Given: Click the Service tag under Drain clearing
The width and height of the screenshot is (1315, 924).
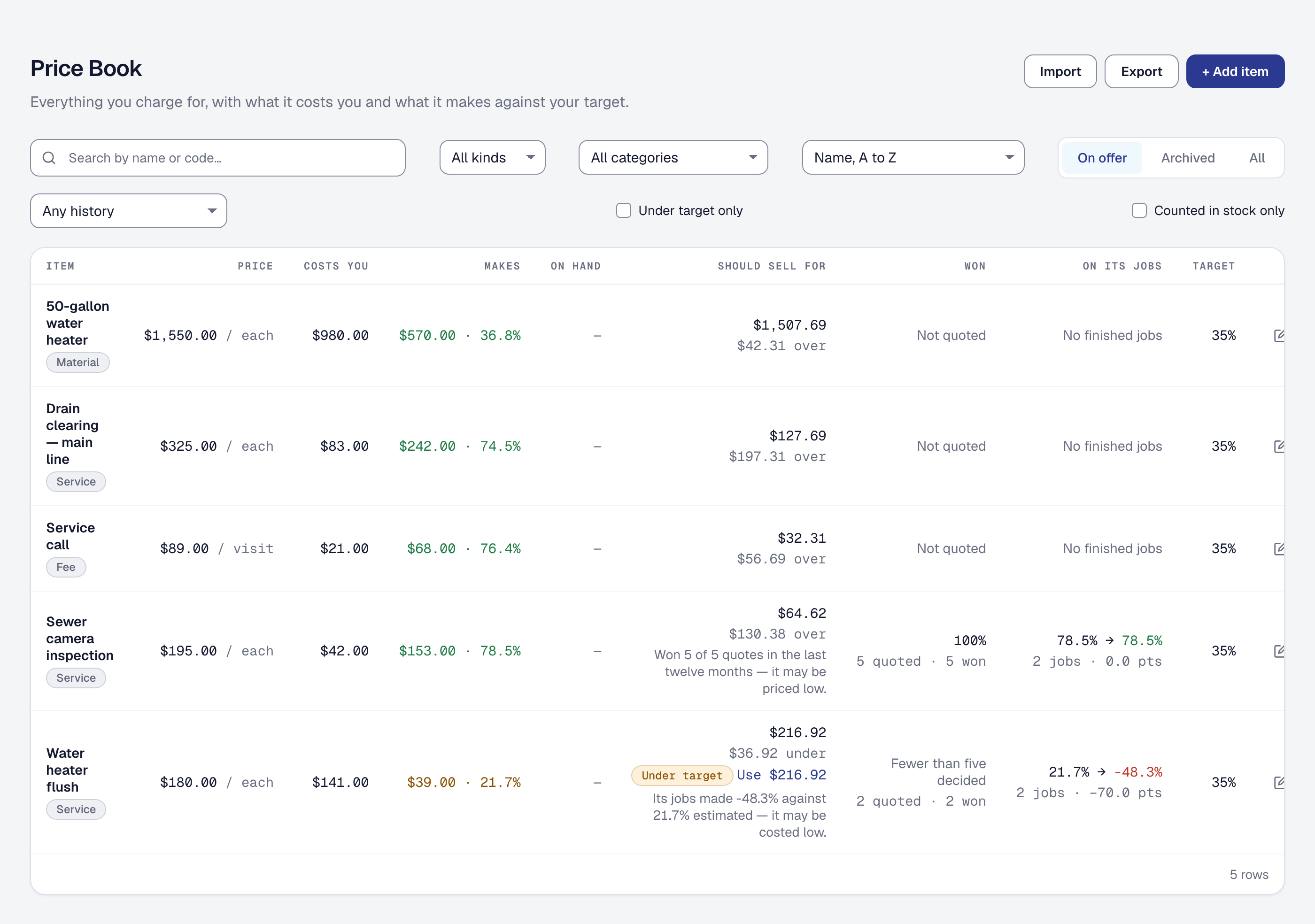Looking at the screenshot, I should pos(76,481).
